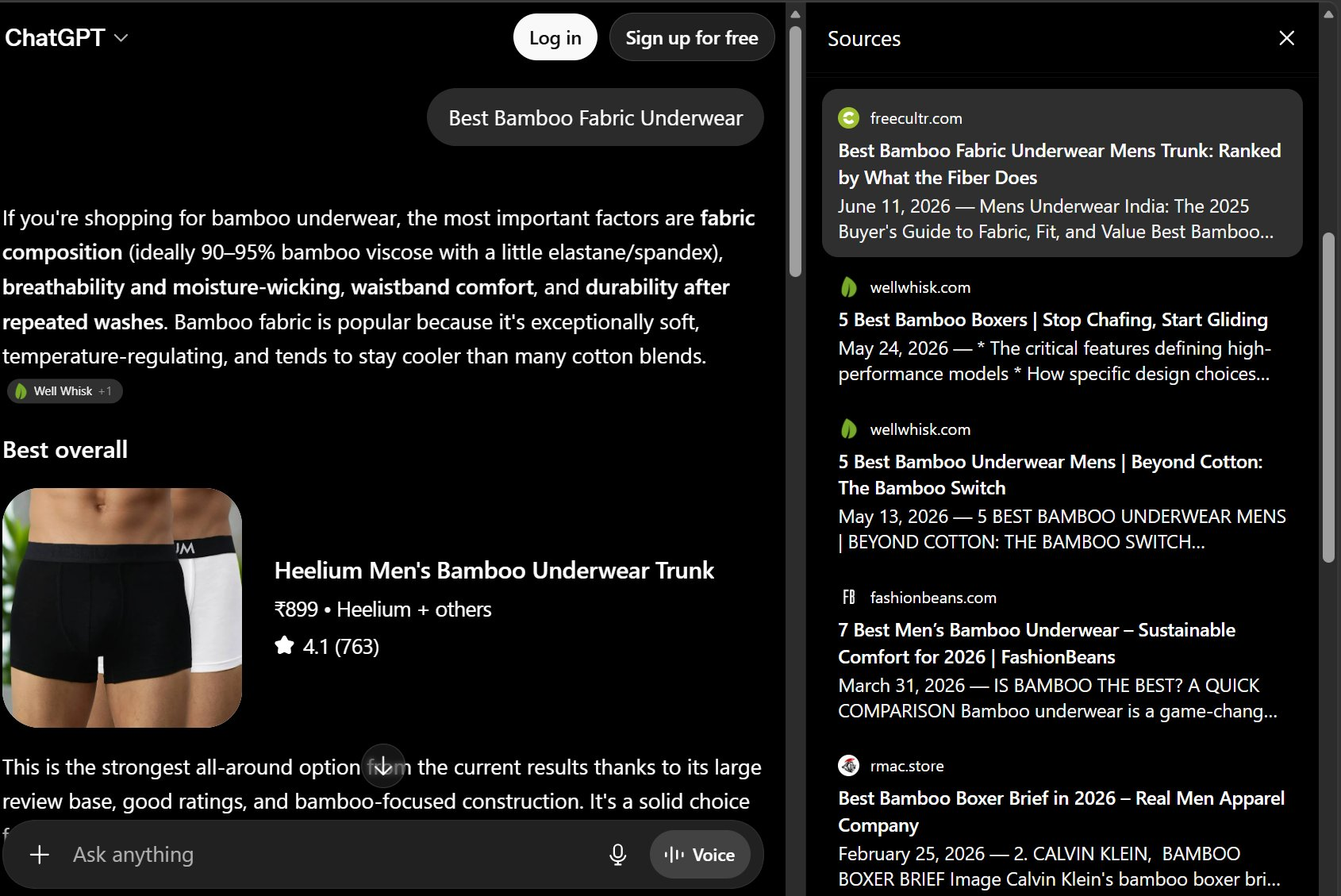The image size is (1341, 896).
Task: Click the chat area scrollbar thumb
Action: point(796,151)
